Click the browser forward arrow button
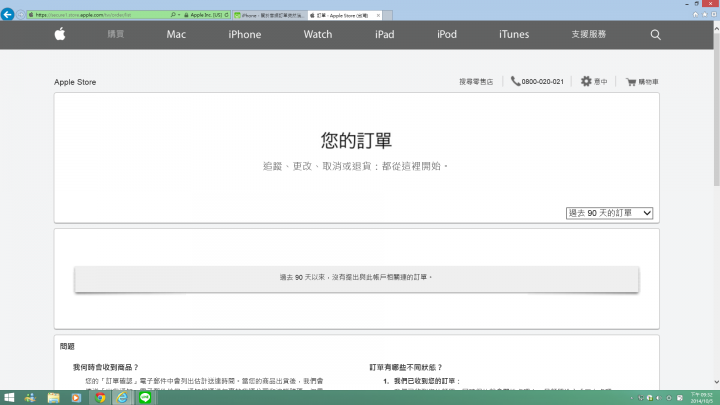Screen dimensions: 720x405 pos(21,15)
